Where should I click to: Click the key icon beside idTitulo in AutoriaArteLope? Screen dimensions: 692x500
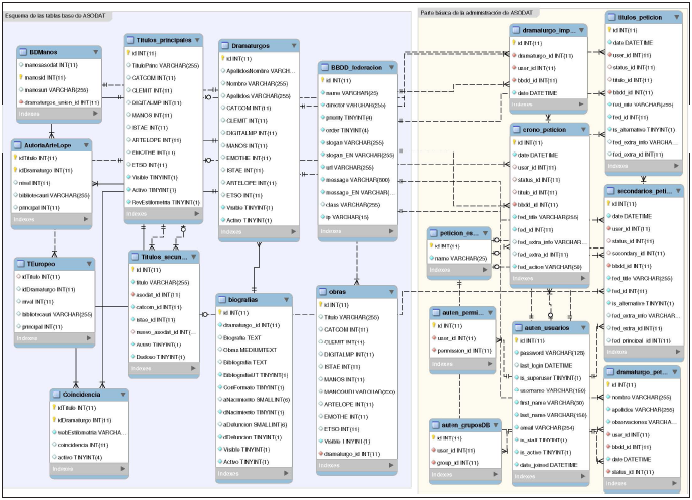pyautogui.click(x=16, y=159)
